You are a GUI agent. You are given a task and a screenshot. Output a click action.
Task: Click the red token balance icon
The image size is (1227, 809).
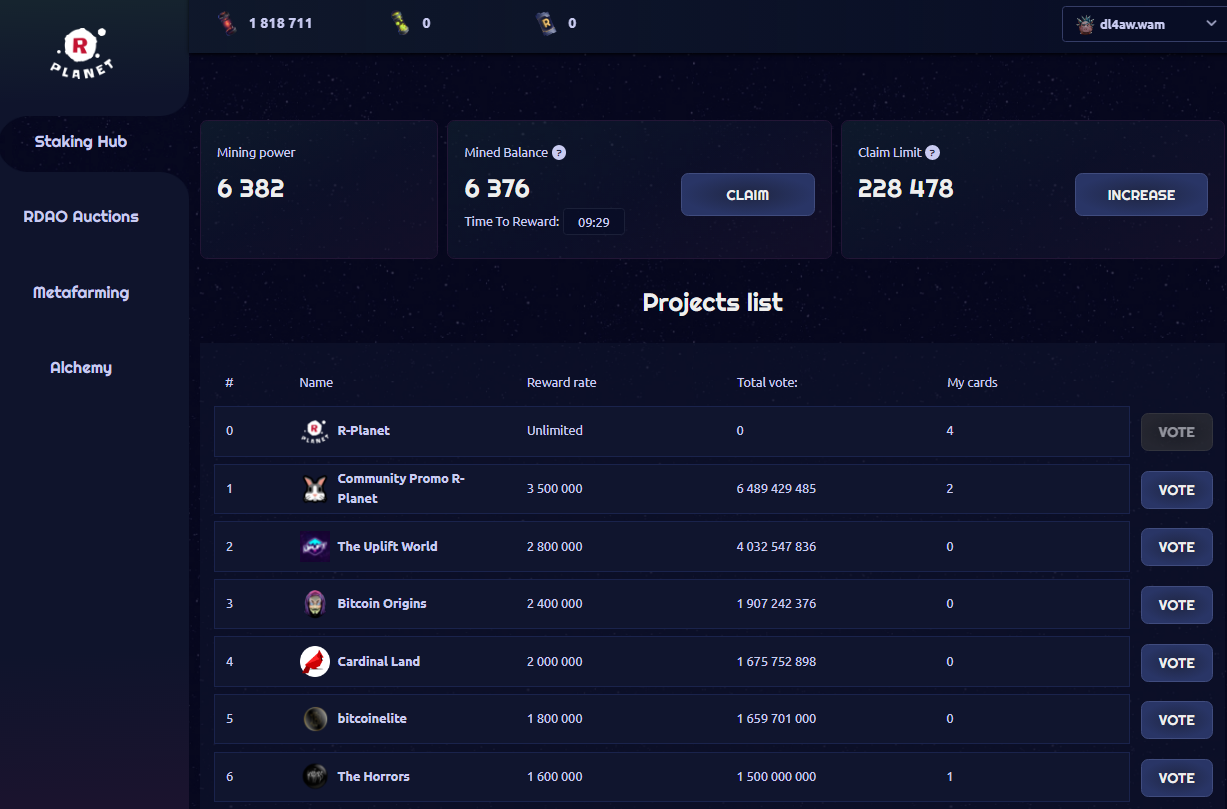227,23
